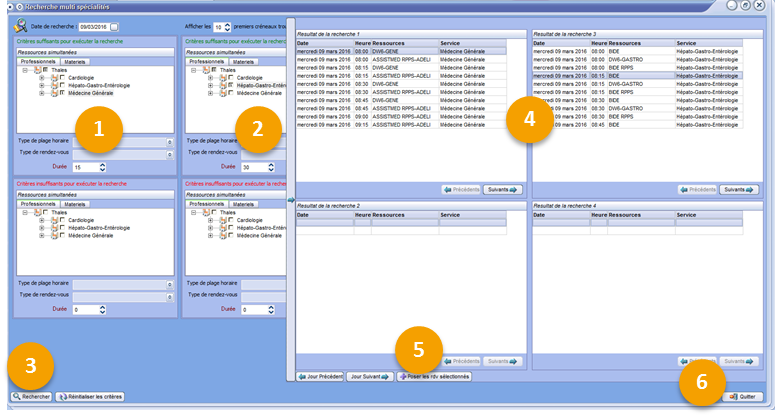Collapse the Thales root node in the first tree
This screenshot has width=775, height=420.
[x=25, y=69]
